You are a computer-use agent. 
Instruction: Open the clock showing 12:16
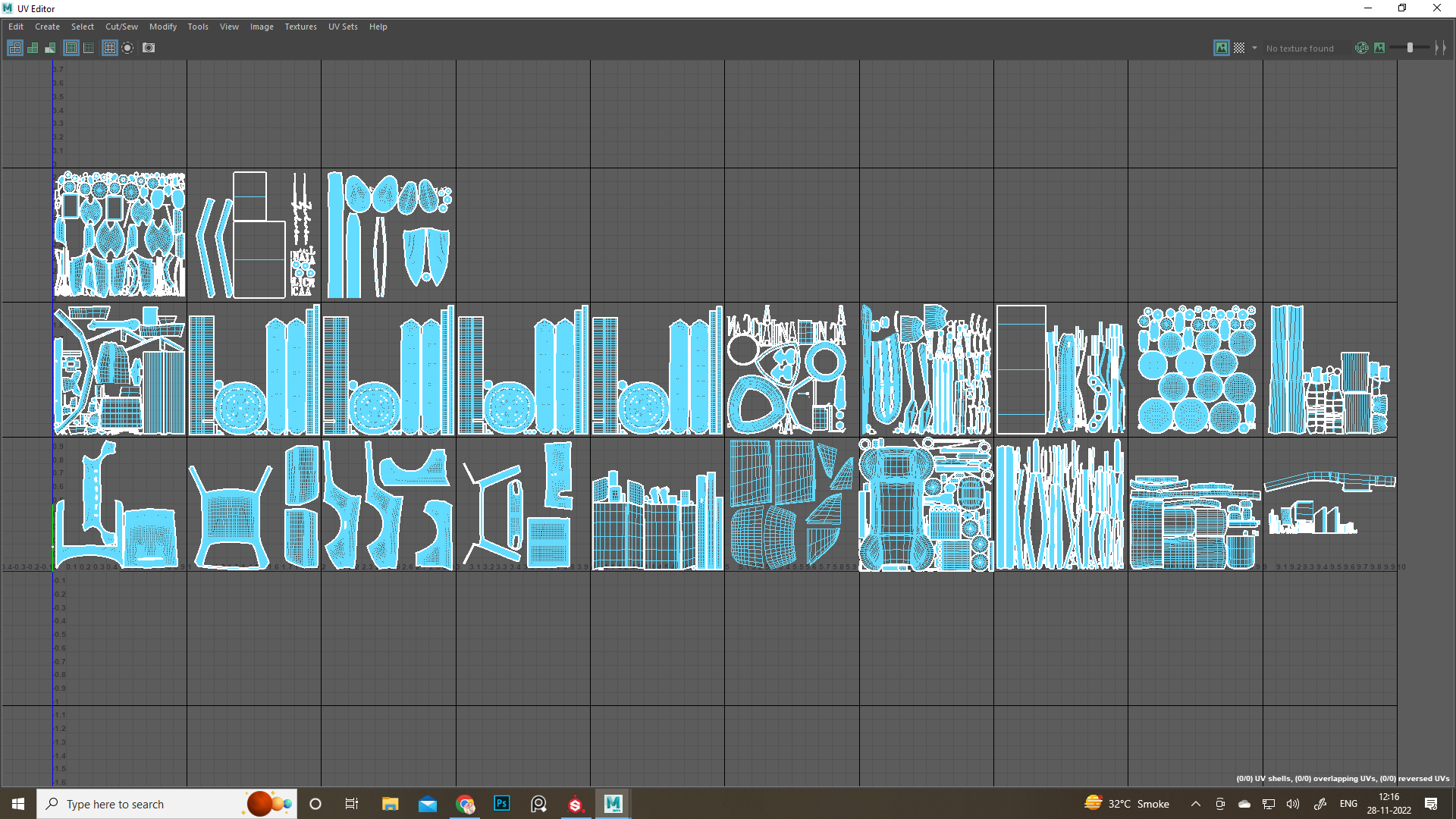(1389, 804)
